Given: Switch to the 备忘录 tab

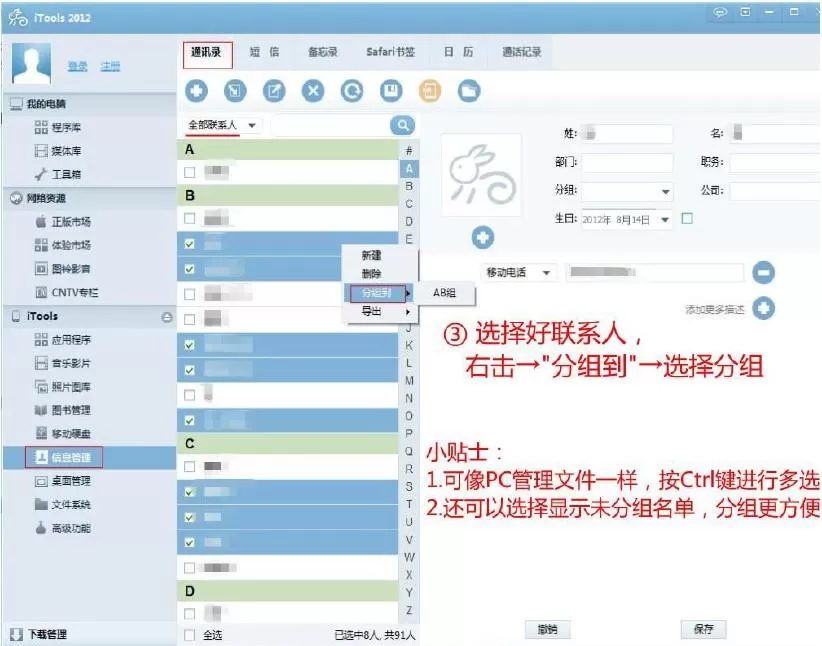Looking at the screenshot, I should pyautogui.click(x=322, y=52).
